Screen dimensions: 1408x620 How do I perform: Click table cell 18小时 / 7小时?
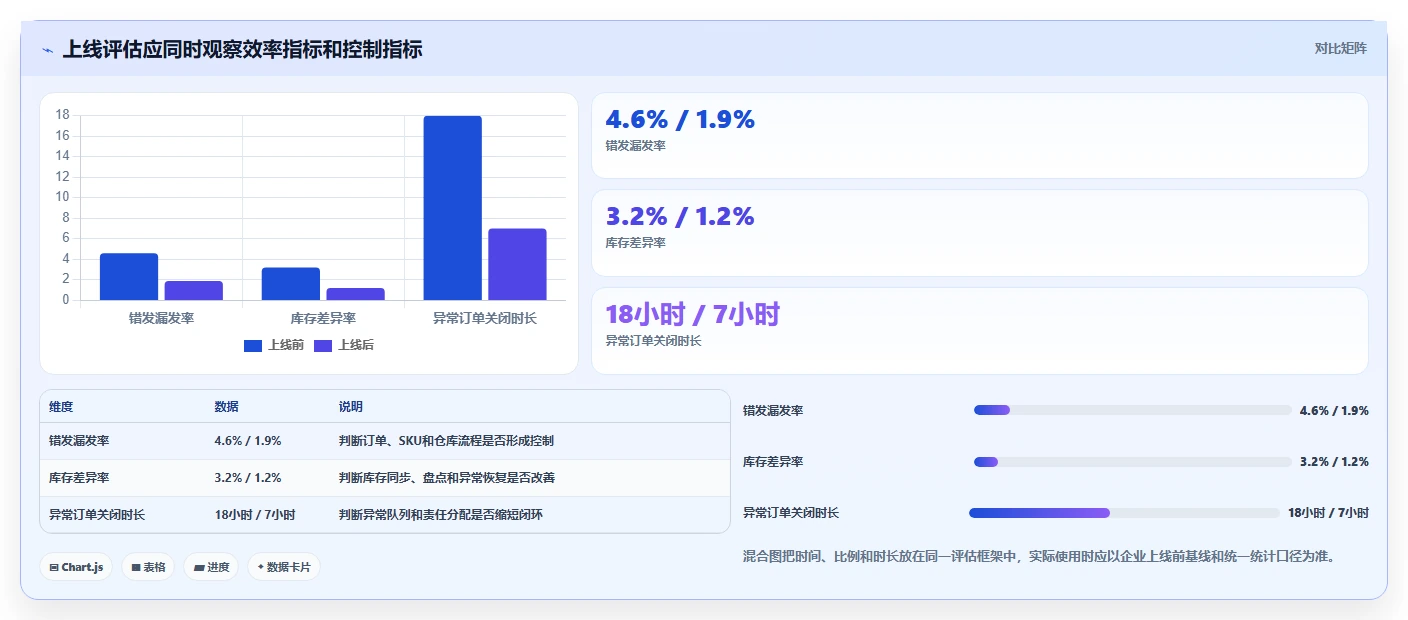tap(255, 515)
